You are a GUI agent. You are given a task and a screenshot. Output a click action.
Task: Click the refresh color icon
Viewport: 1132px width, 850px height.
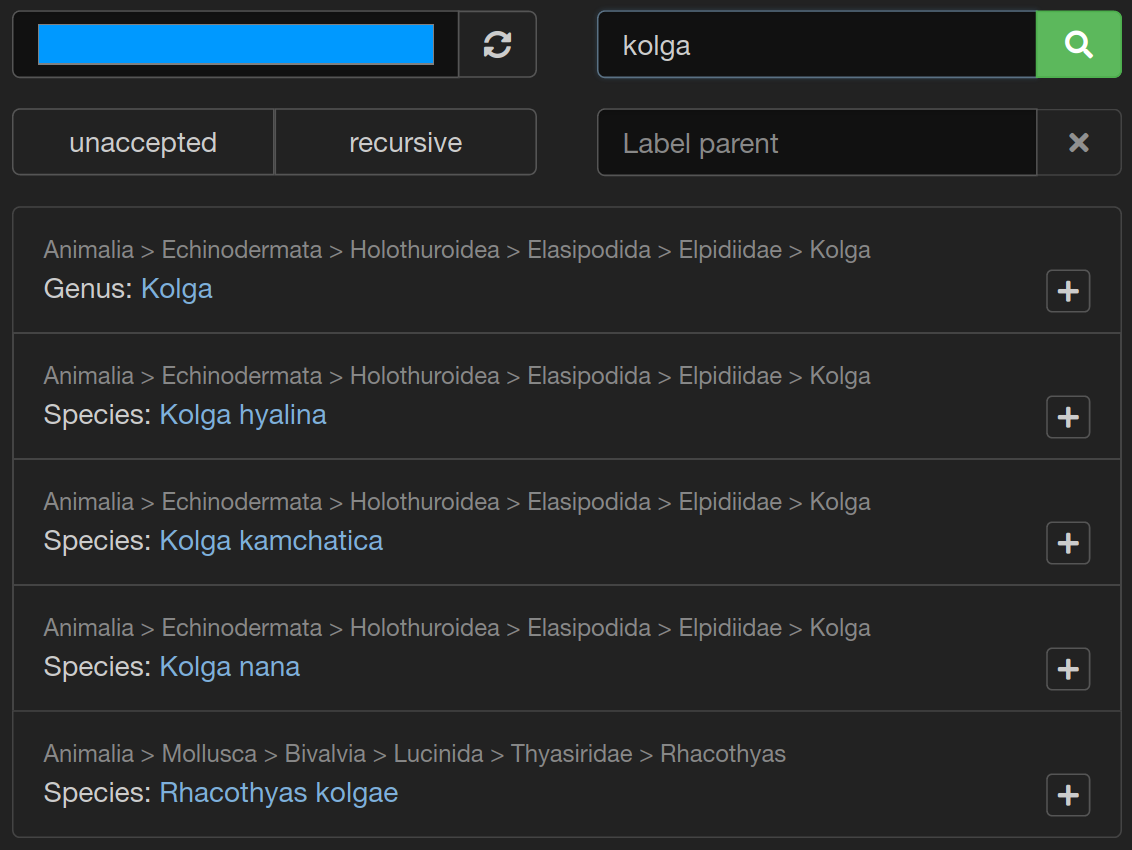click(x=497, y=44)
